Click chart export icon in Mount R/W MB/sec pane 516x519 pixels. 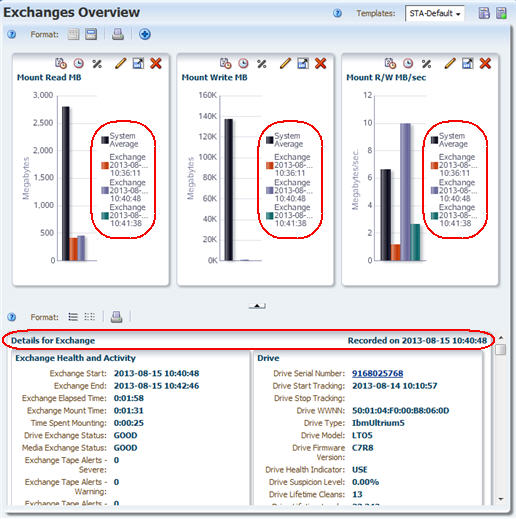[468, 63]
